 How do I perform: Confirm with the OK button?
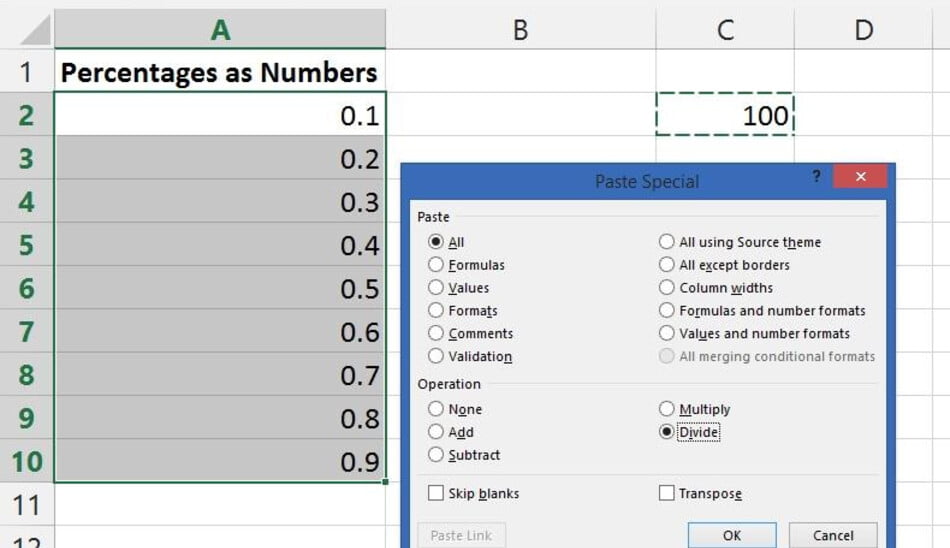[732, 535]
